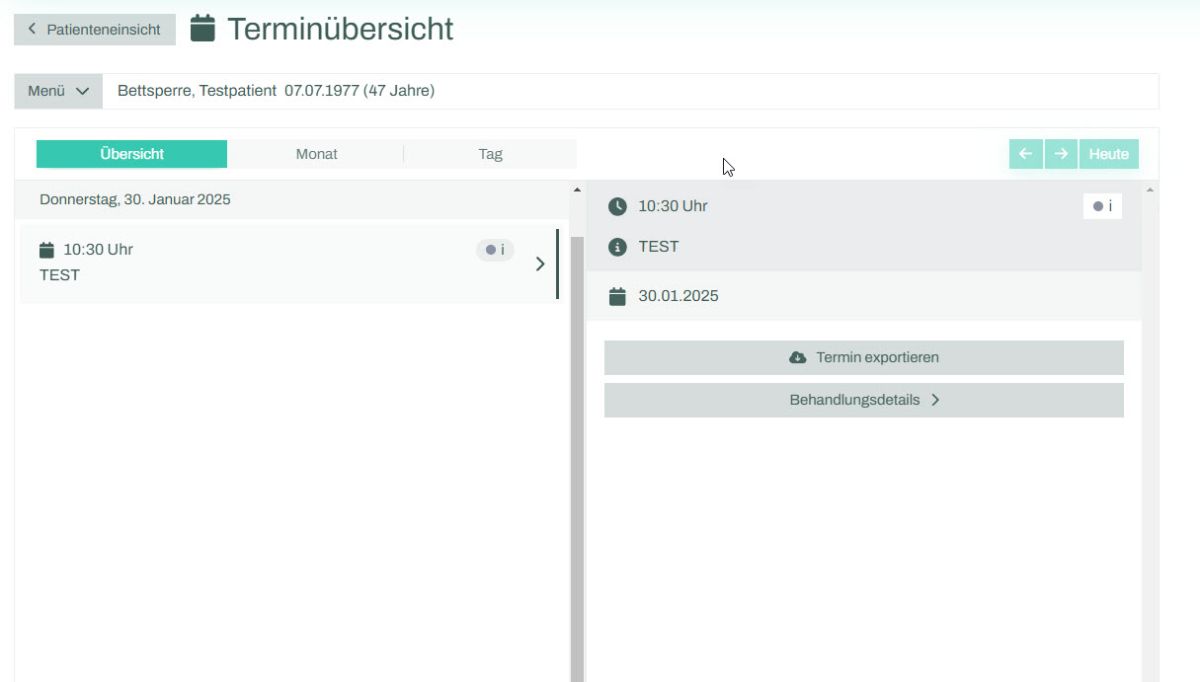Click the calendar icon beside the Terminübersicht title
The image size is (1200, 682).
tap(203, 29)
